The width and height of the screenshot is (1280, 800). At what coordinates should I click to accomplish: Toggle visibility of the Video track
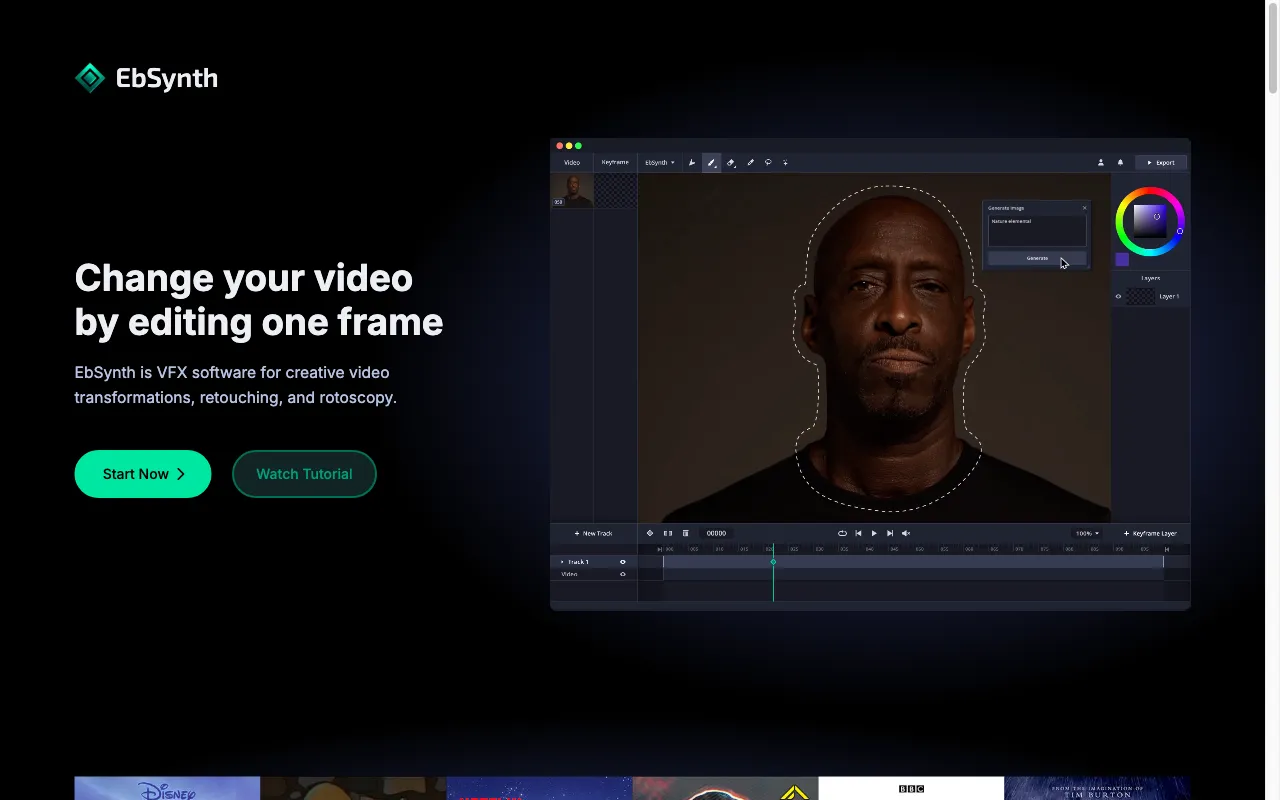point(622,574)
